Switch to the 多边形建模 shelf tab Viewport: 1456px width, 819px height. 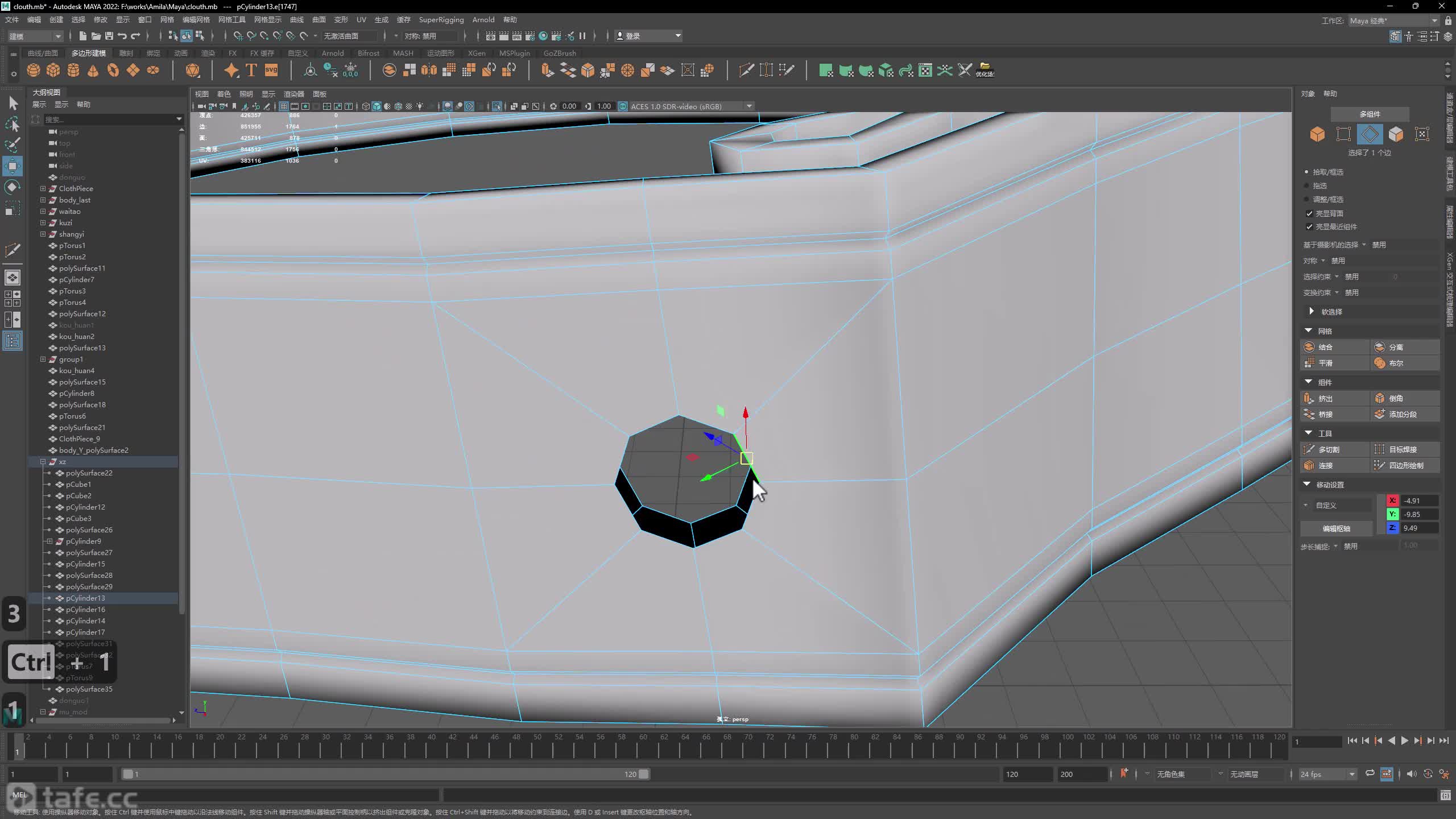point(89,53)
